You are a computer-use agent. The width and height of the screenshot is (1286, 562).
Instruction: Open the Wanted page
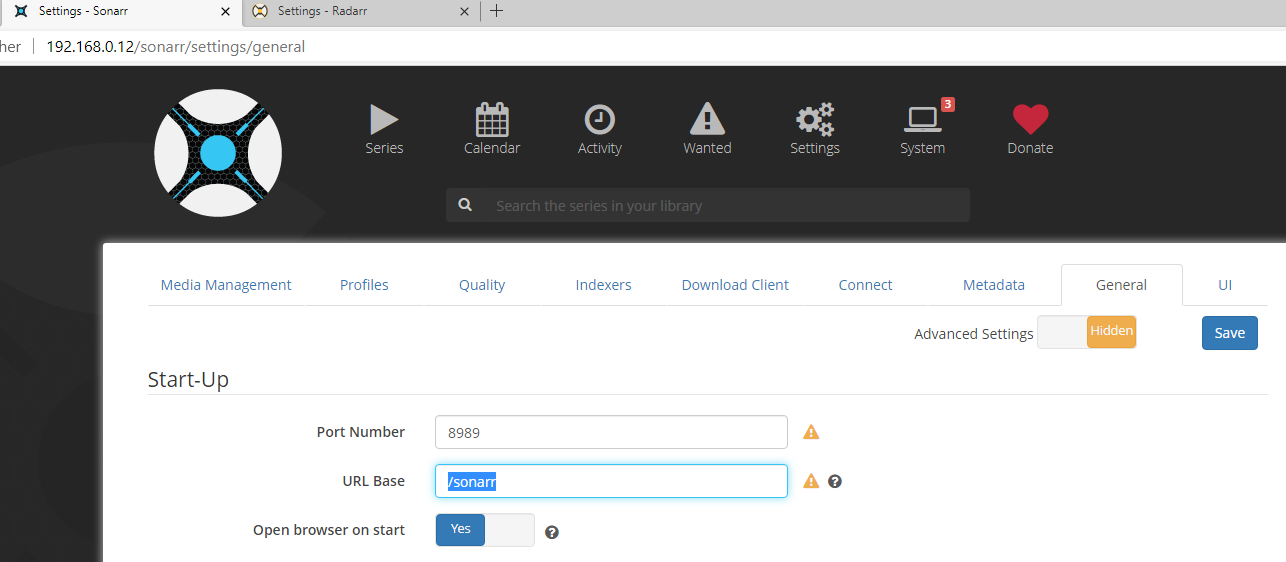(x=707, y=129)
